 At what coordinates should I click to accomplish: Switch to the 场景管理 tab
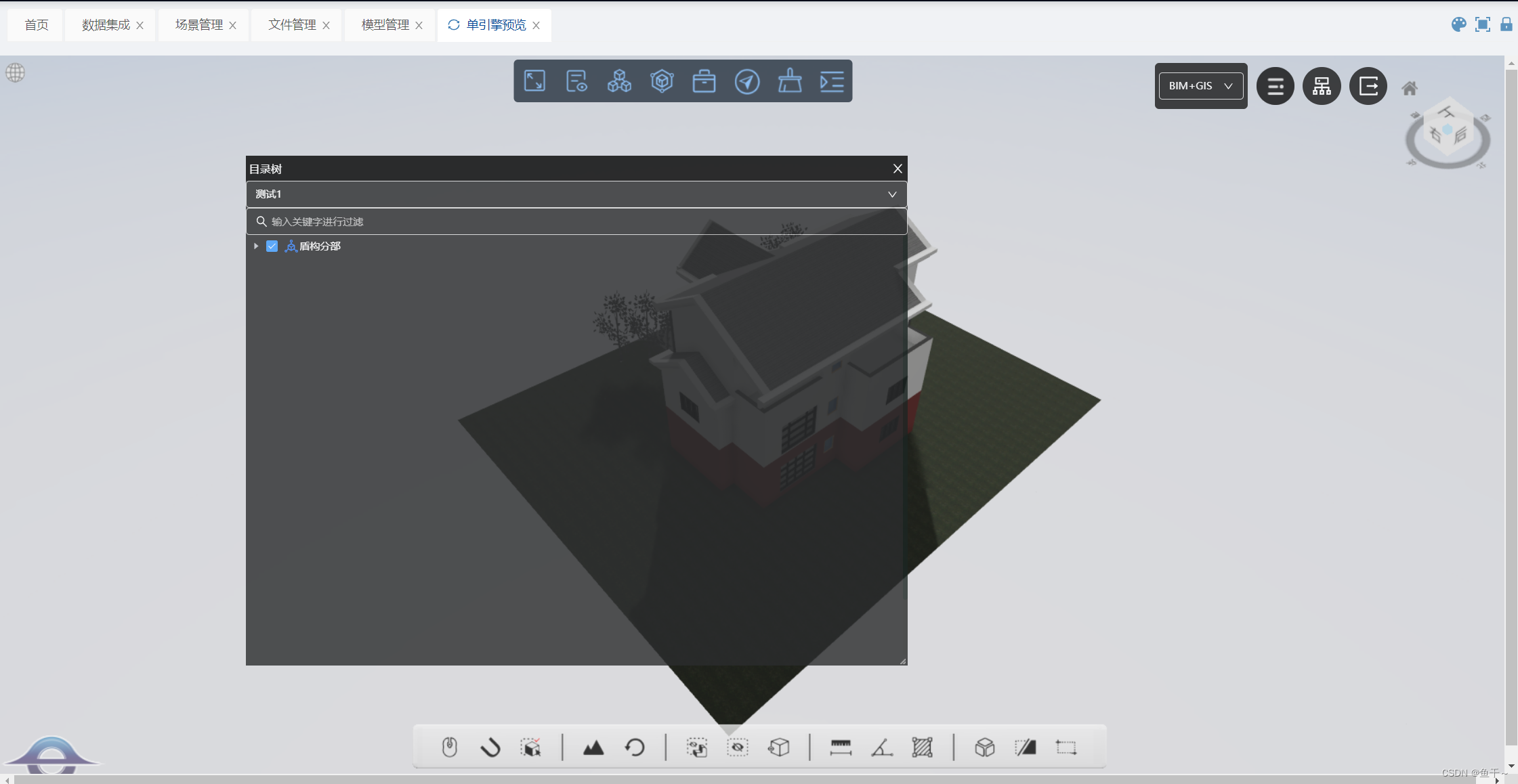pyautogui.click(x=198, y=25)
